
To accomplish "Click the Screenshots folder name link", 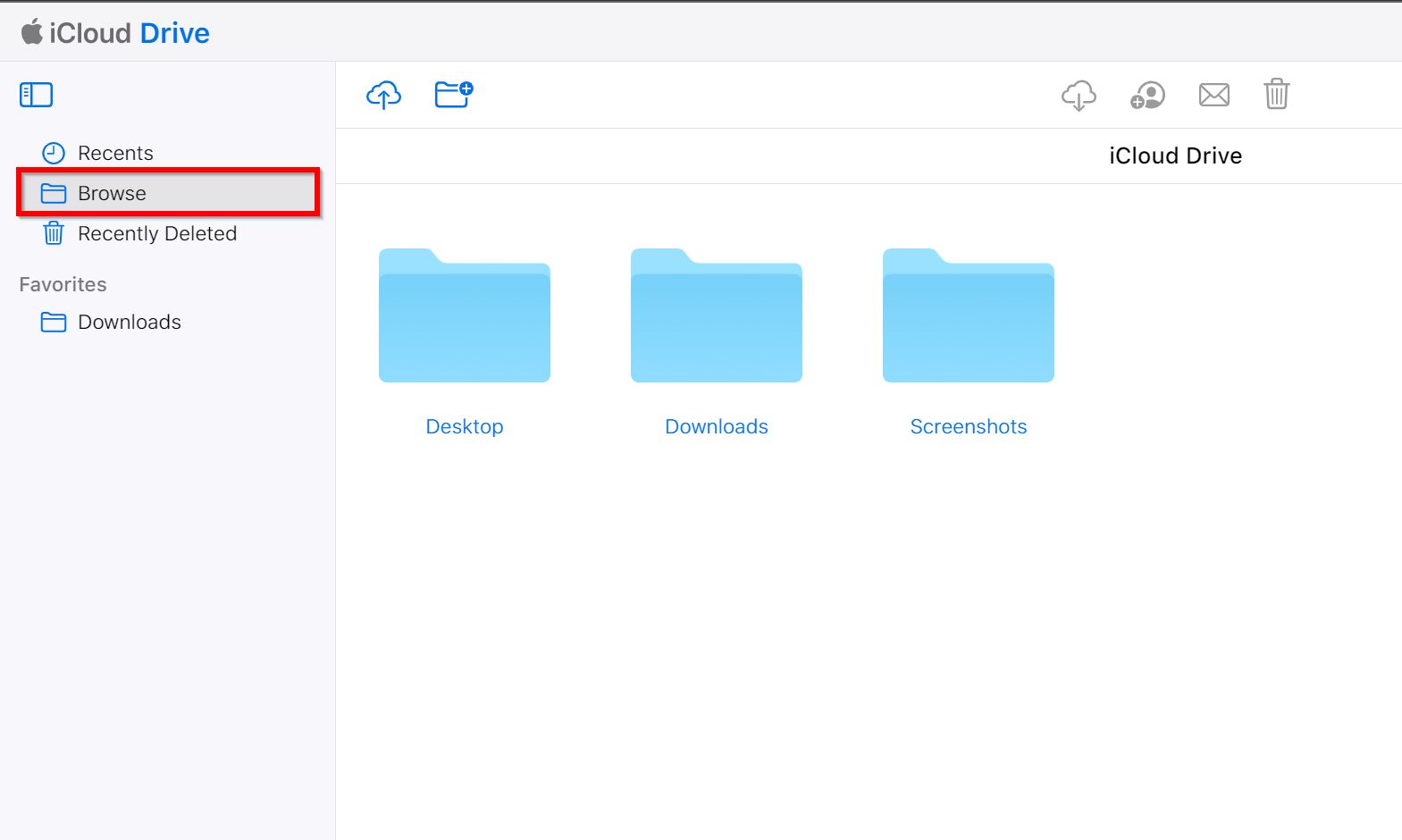I will (969, 426).
